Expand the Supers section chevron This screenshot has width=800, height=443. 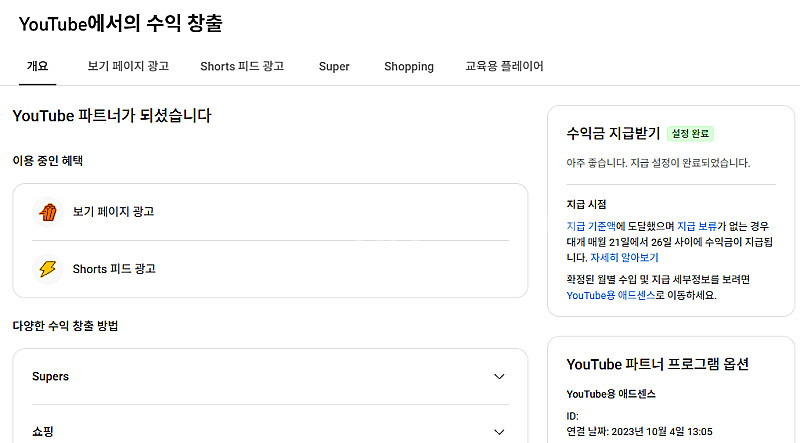(x=499, y=377)
